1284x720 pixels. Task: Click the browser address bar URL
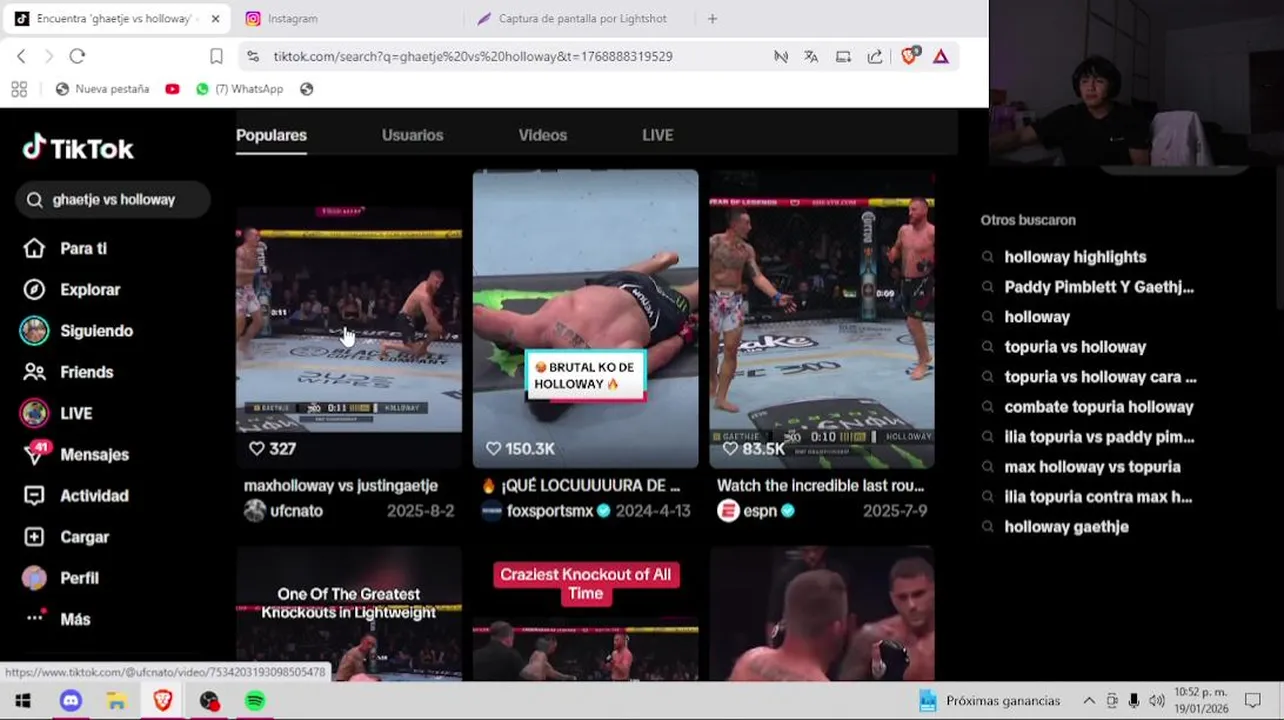point(473,57)
